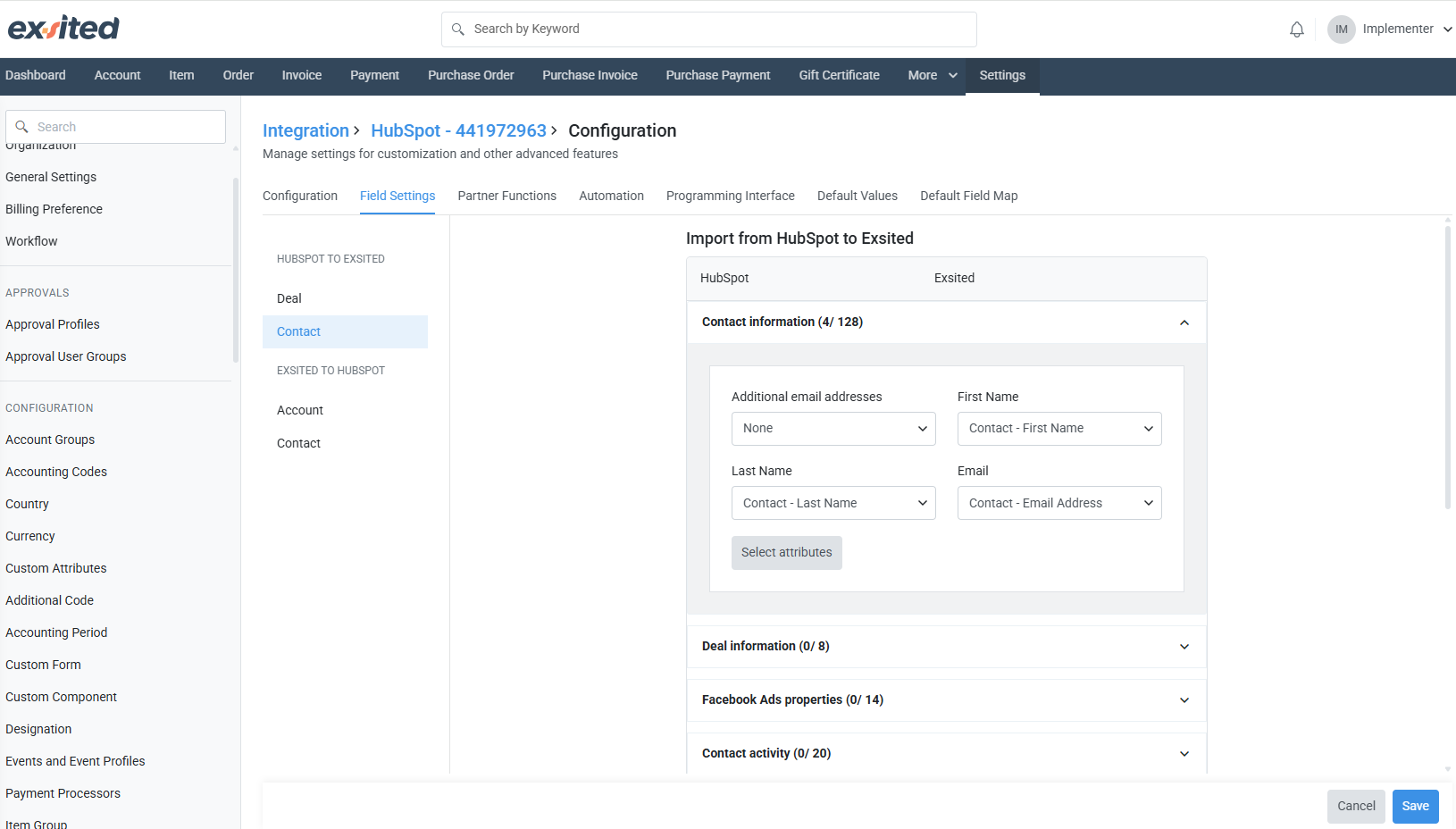Open the Payment menu
The height and width of the screenshot is (829, 1456).
click(x=374, y=75)
